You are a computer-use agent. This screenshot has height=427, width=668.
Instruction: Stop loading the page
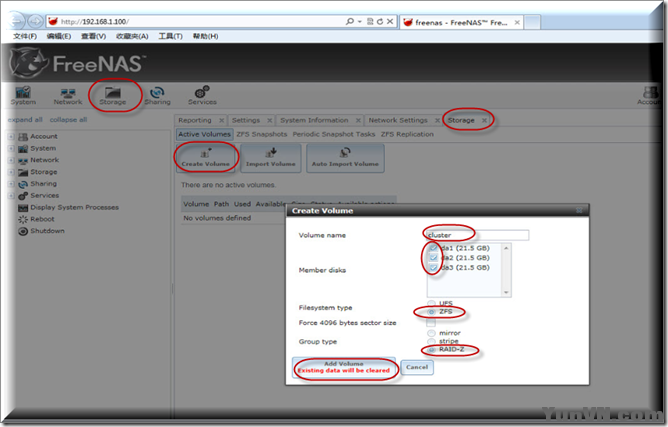(x=390, y=21)
